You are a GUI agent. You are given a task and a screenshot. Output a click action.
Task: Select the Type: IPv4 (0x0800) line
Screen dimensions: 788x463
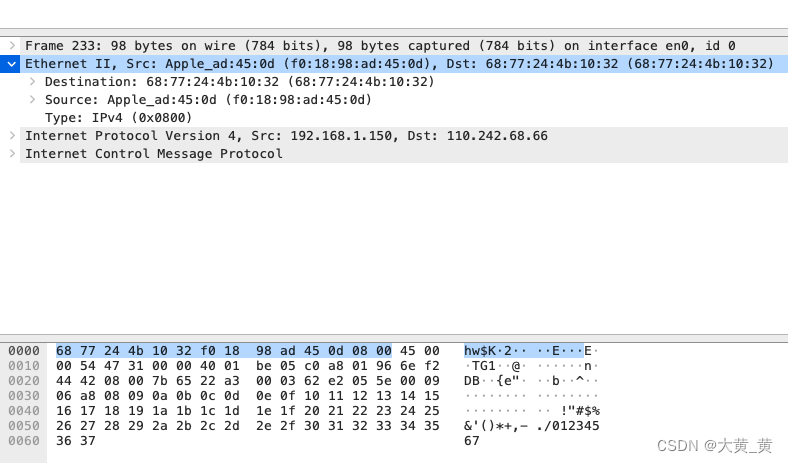(x=119, y=118)
